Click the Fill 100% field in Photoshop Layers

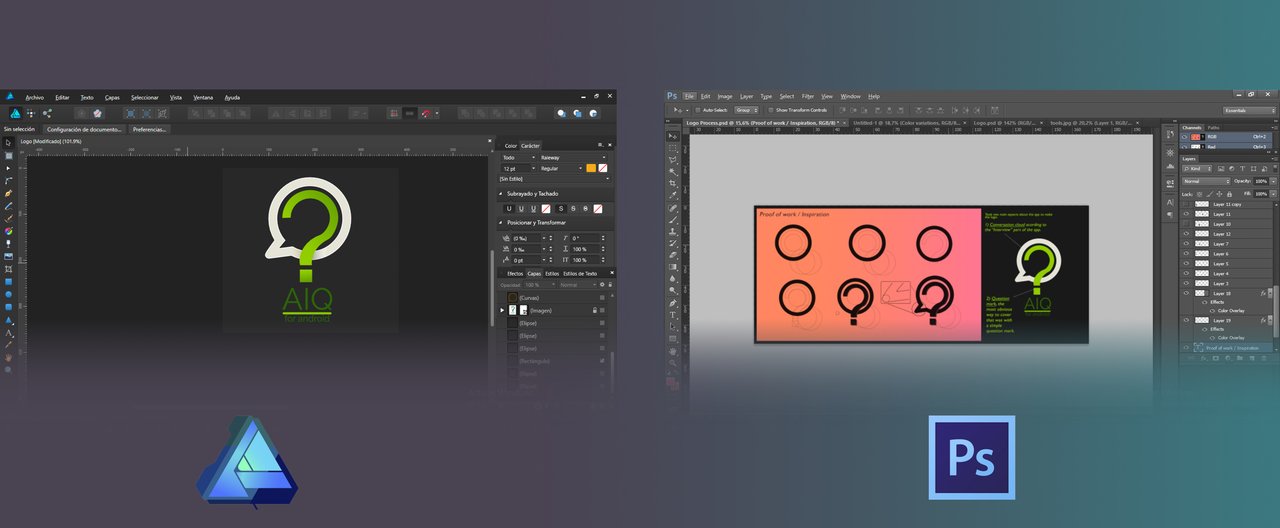pos(1261,193)
